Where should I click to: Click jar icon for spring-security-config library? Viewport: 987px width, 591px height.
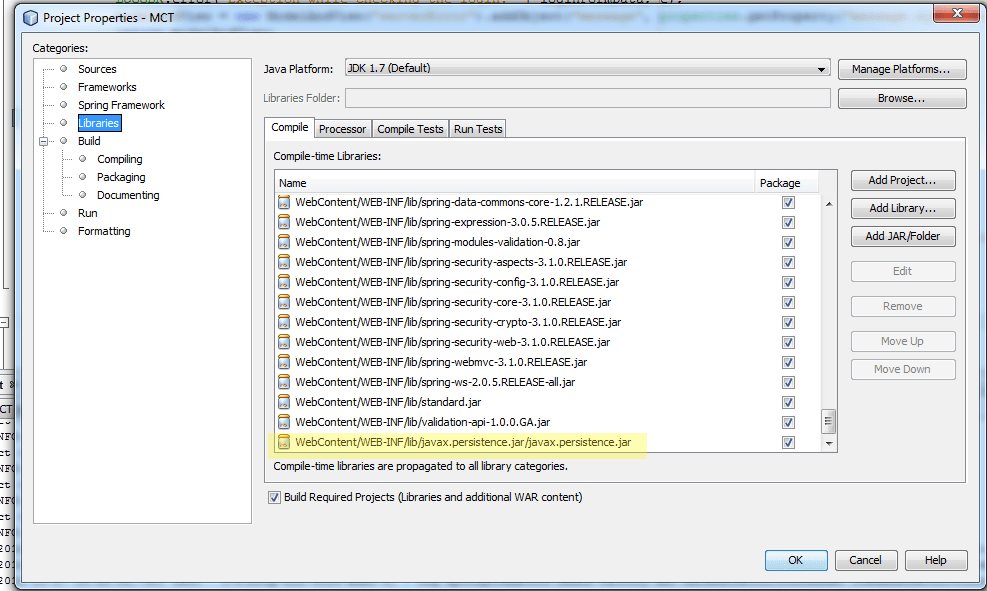[x=284, y=282]
